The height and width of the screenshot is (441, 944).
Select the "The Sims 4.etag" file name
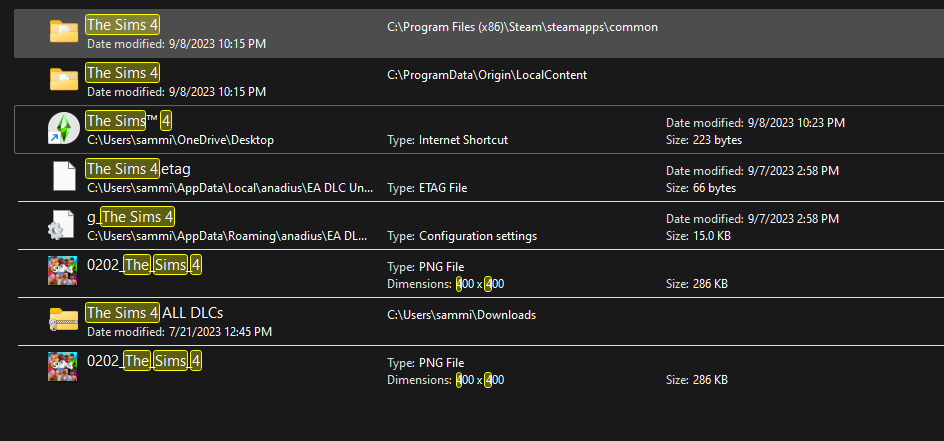tap(138, 169)
